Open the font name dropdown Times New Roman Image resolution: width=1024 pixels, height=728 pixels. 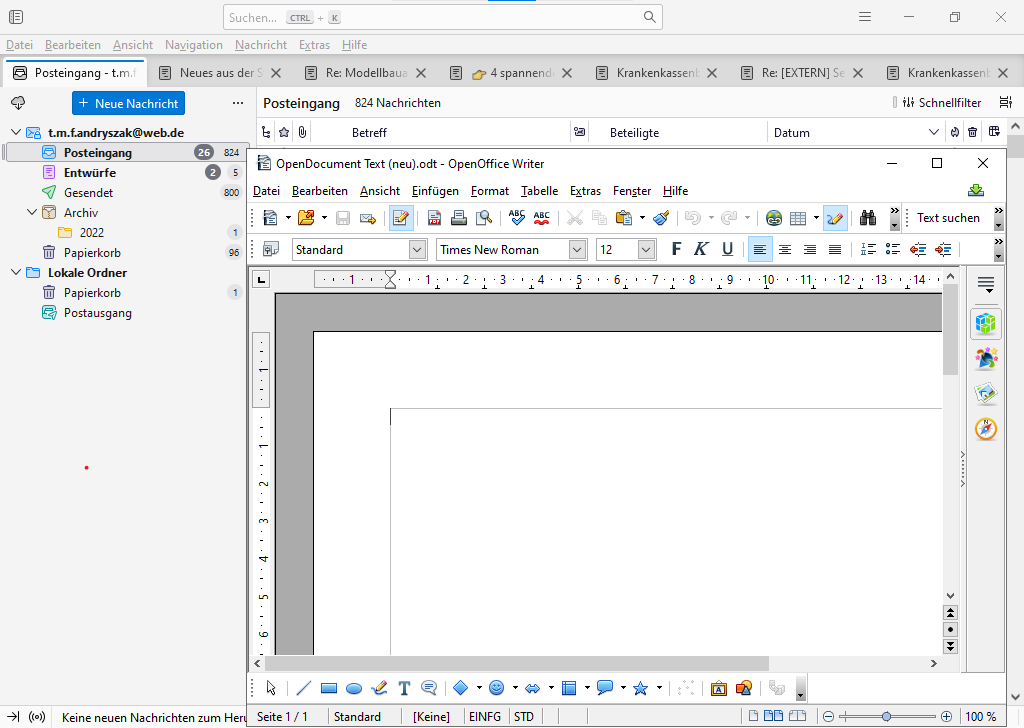click(577, 250)
